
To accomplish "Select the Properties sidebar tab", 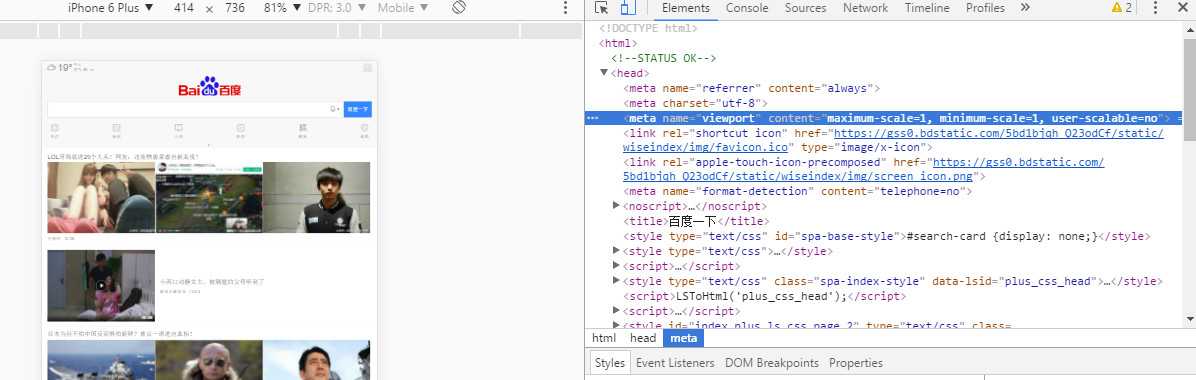I will click(x=856, y=363).
